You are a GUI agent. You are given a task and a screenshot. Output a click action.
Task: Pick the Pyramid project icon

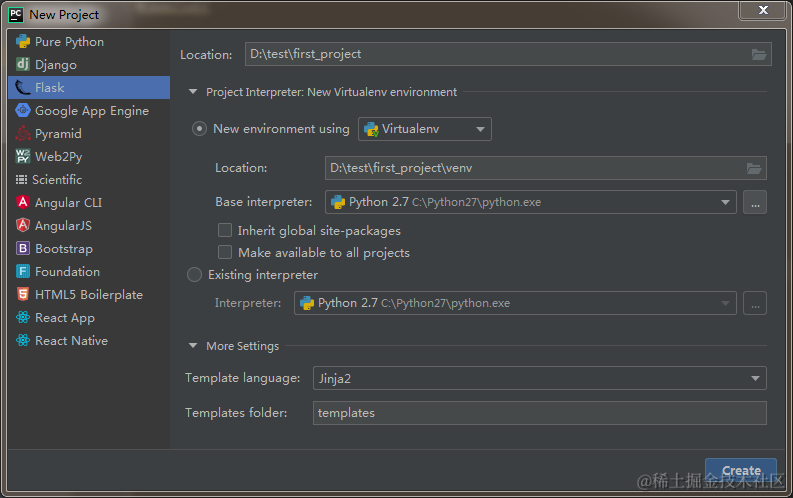pyautogui.click(x=23, y=133)
